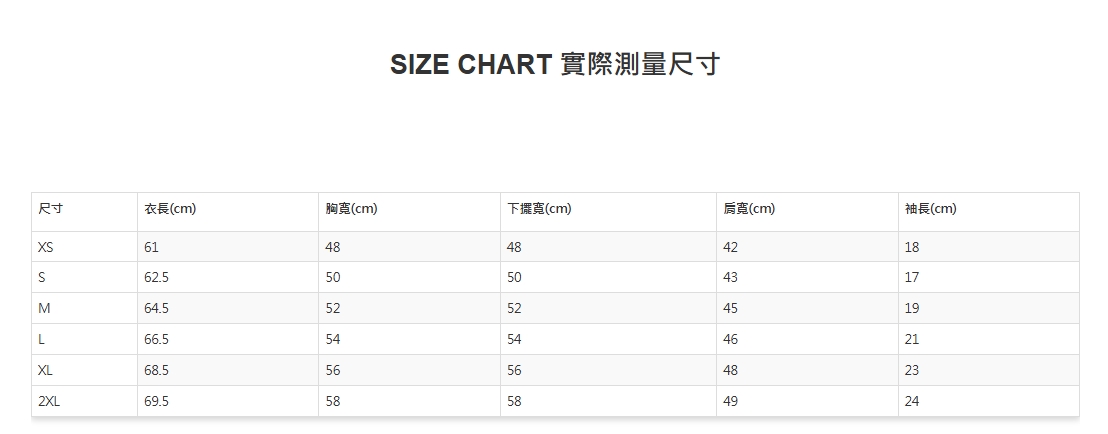
Task: Select the 胸寬(cm) column header
Action: 351,209
